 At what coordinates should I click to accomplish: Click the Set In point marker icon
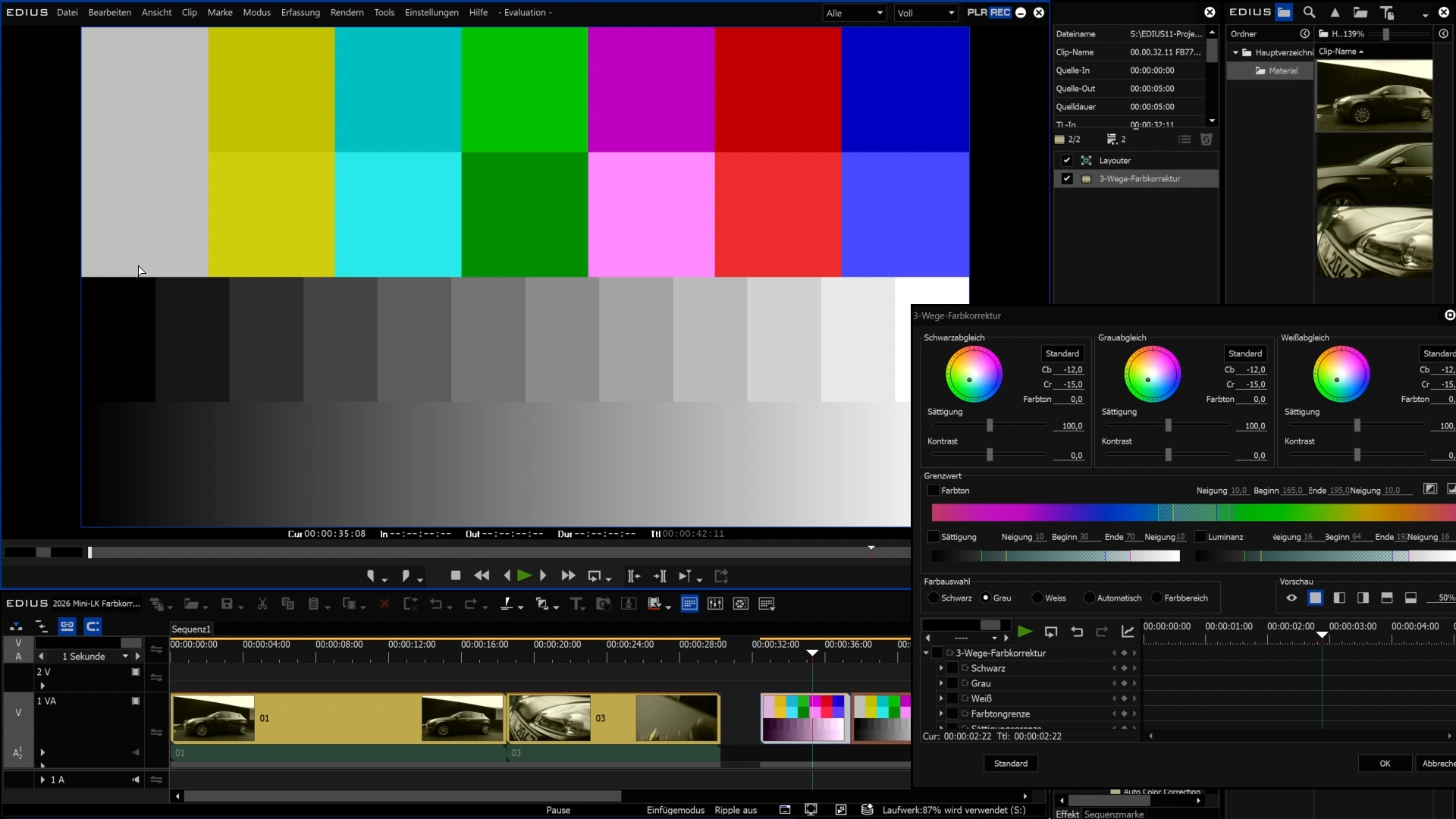(371, 576)
